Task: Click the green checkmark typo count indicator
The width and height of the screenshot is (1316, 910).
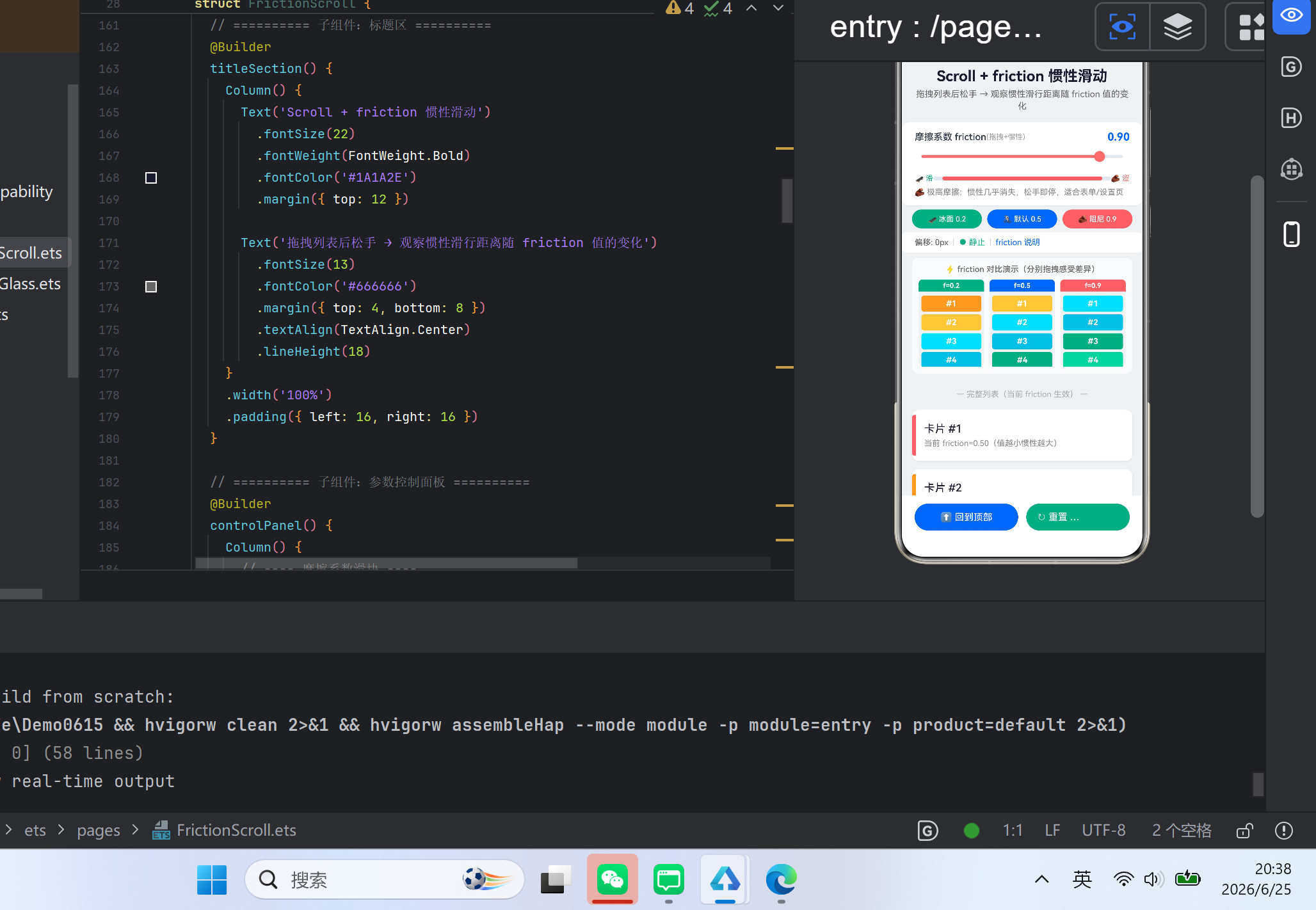Action: [718, 8]
